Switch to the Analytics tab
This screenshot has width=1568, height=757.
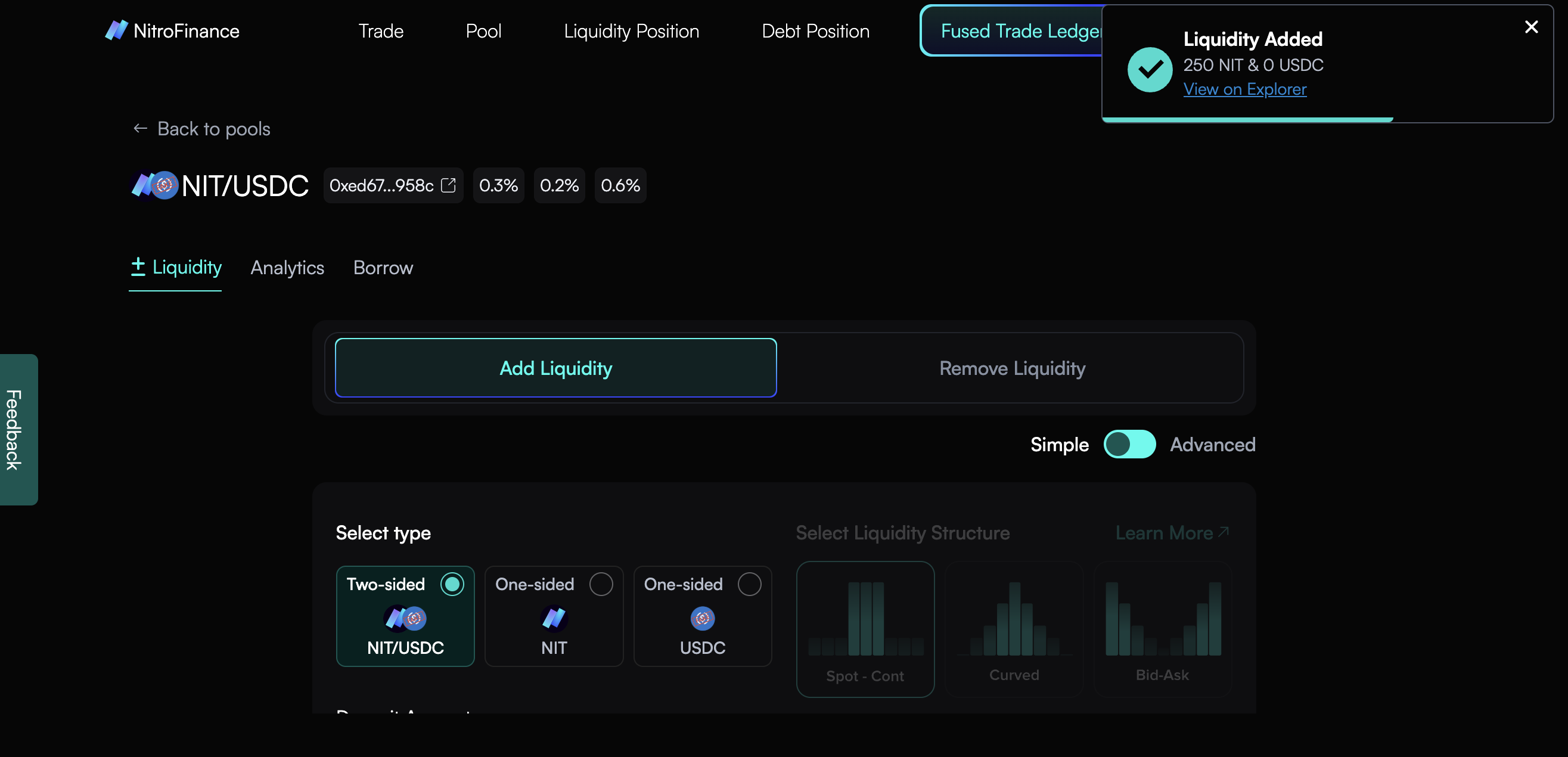pyautogui.click(x=287, y=268)
